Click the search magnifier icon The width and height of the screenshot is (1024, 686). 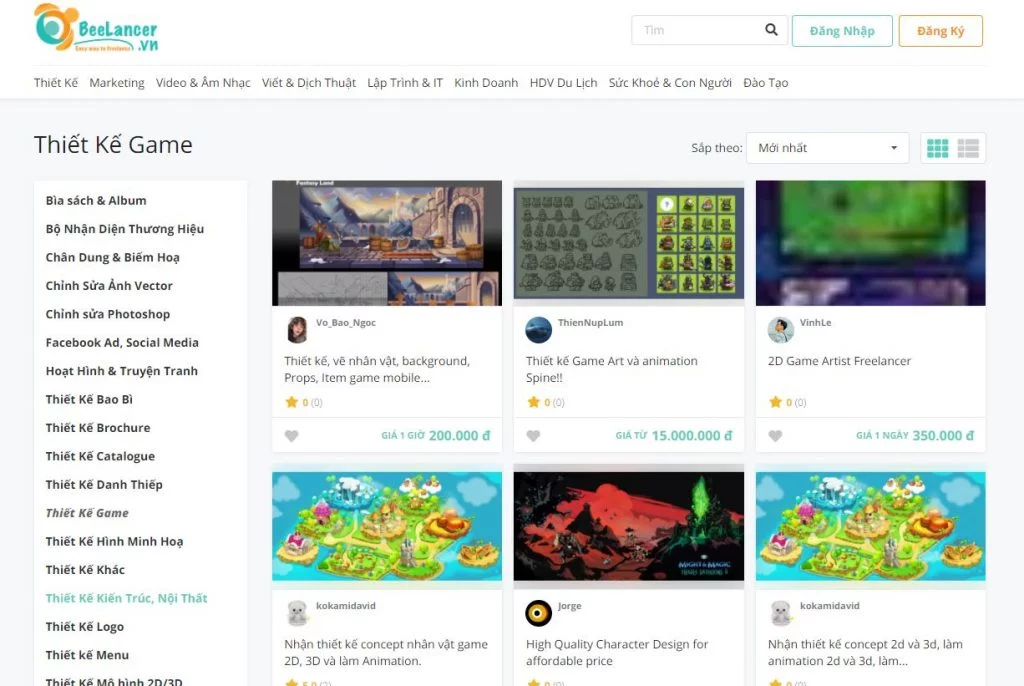[771, 30]
